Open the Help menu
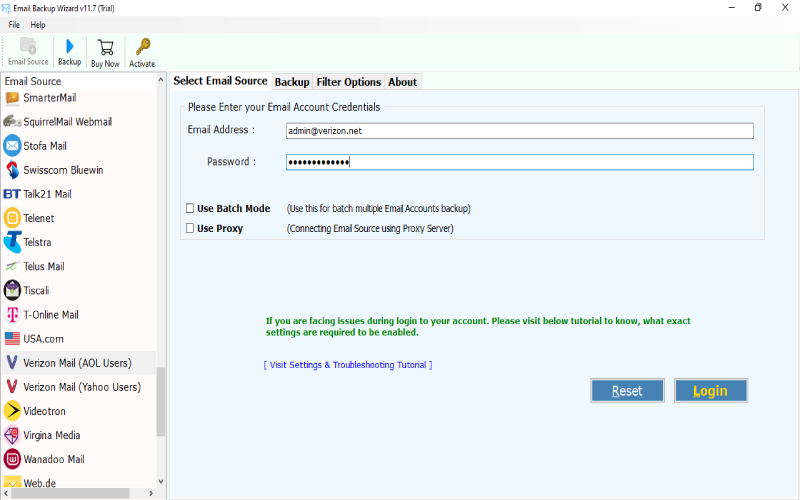This screenshot has height=500, width=800. coord(38,24)
